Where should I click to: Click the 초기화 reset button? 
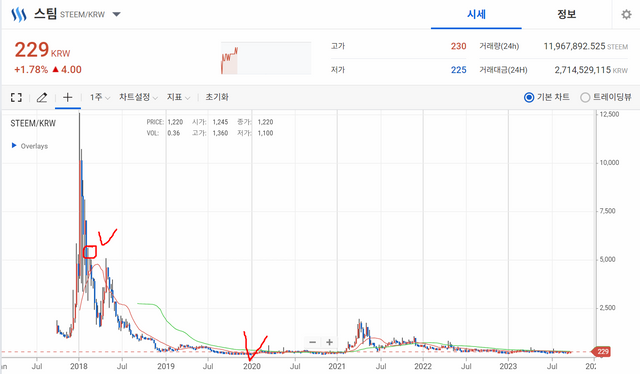pos(217,97)
